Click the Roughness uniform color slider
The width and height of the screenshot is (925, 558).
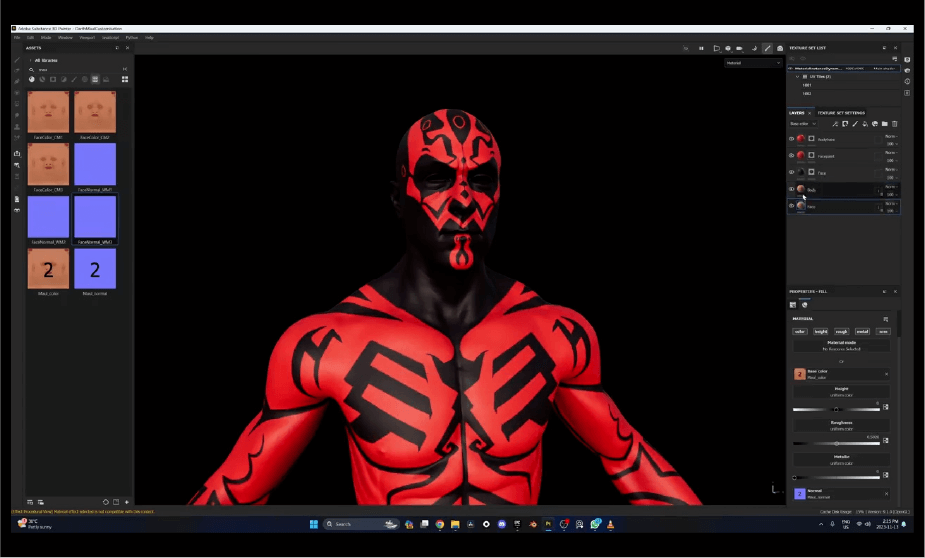click(x=837, y=443)
